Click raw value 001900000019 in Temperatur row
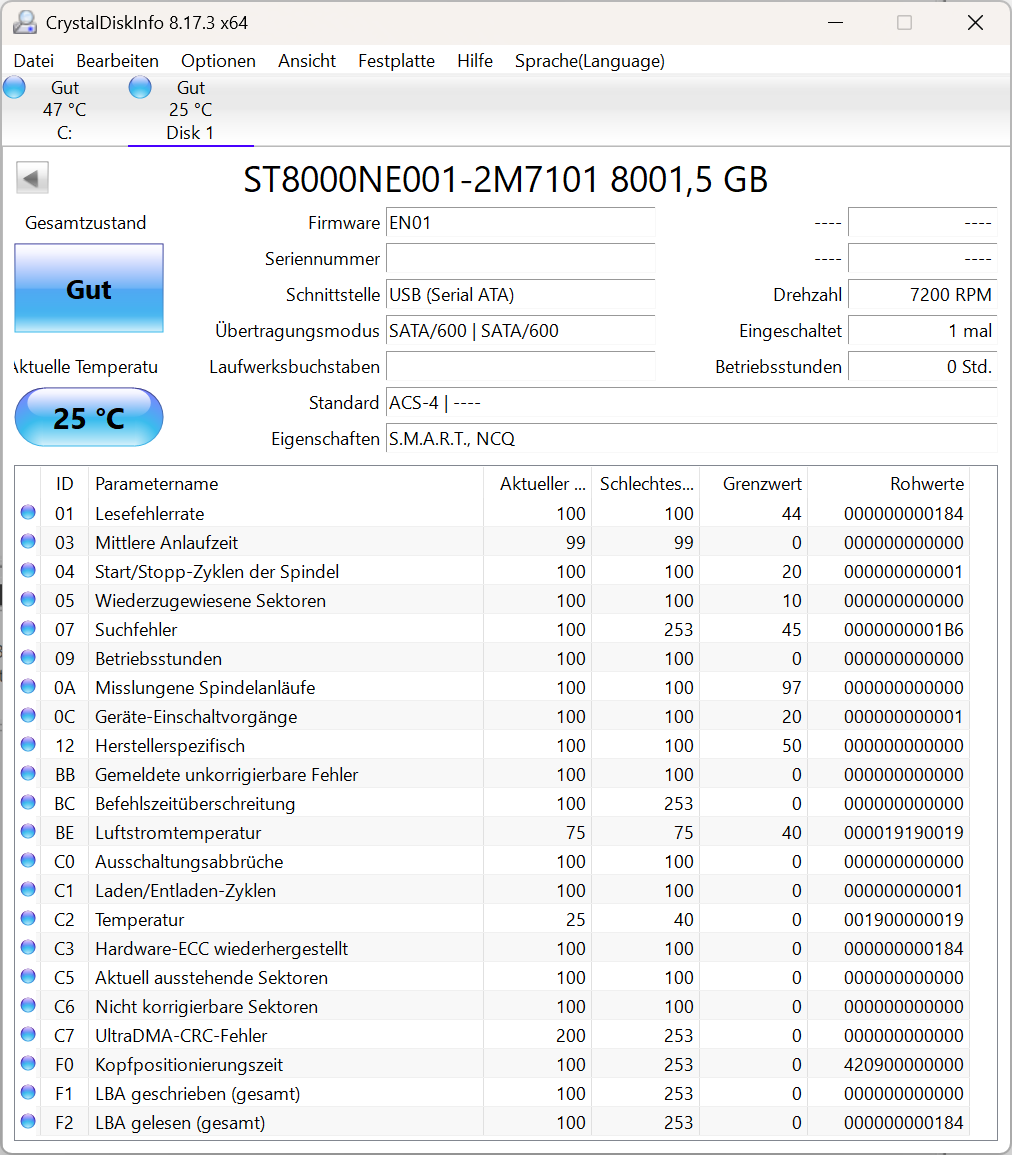The image size is (1012, 1155). (904, 920)
